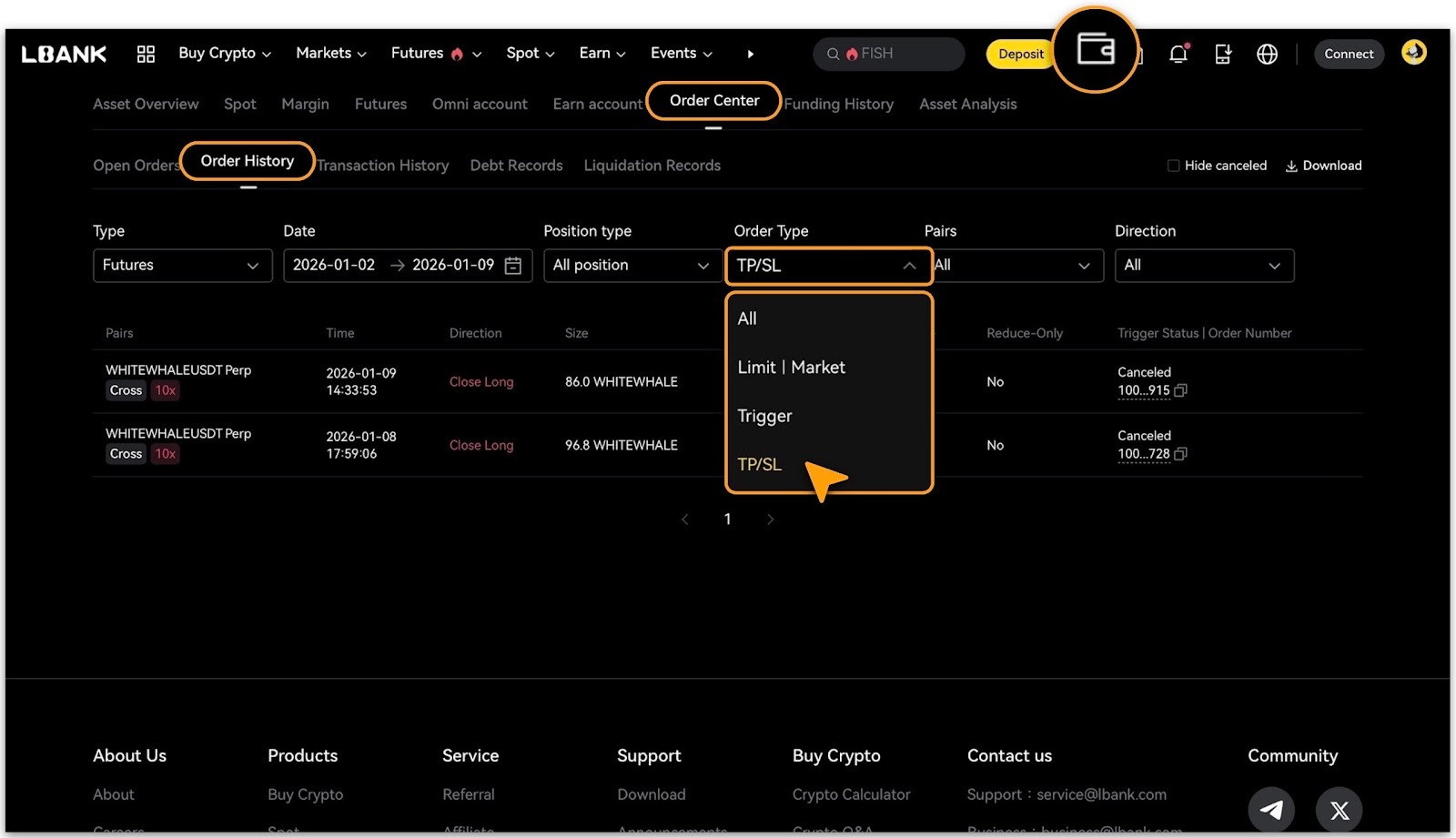Viewport: 1456px width, 838px height.
Task: Click the user avatar profile icon
Action: pyautogui.click(x=1413, y=53)
